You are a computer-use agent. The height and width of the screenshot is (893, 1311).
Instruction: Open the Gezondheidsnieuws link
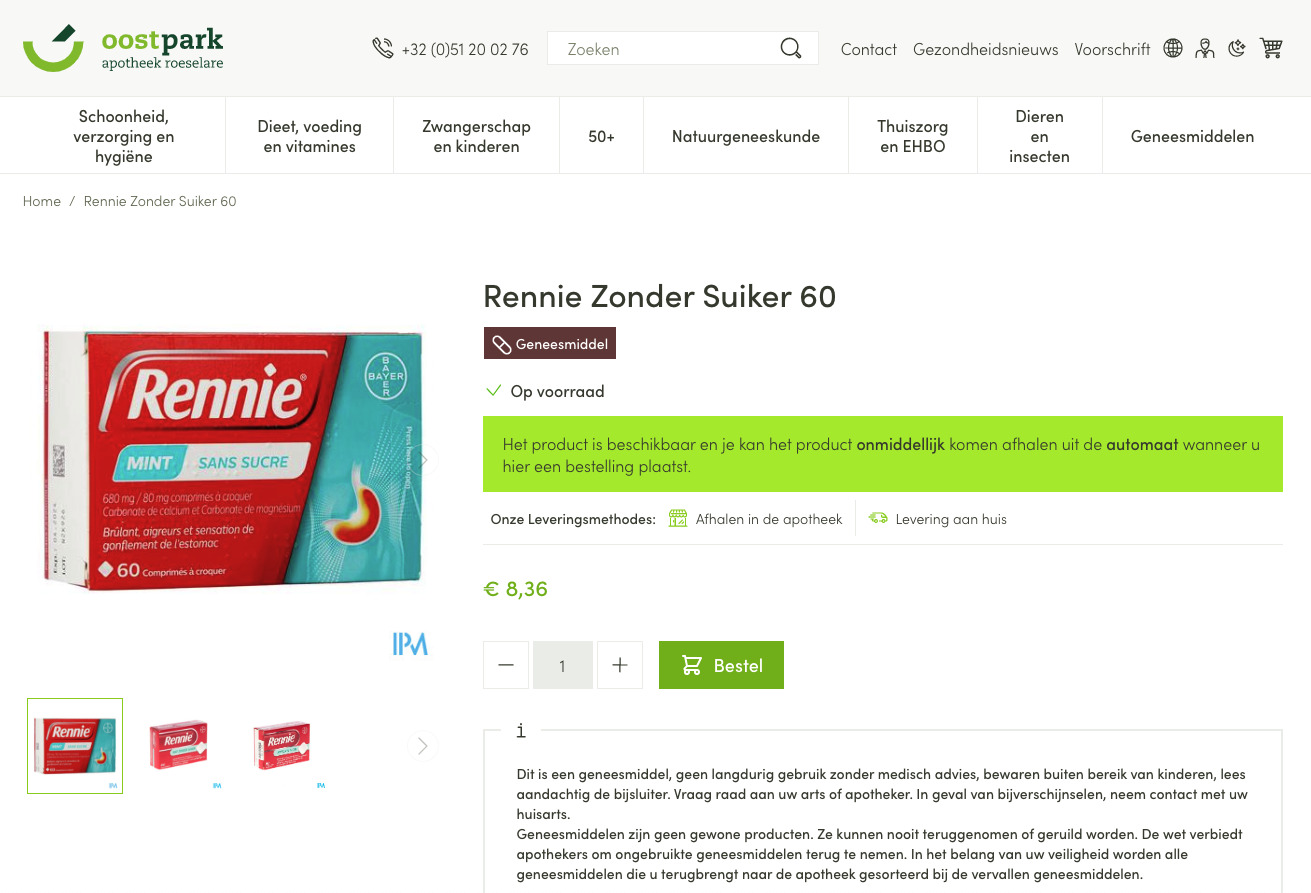(985, 49)
